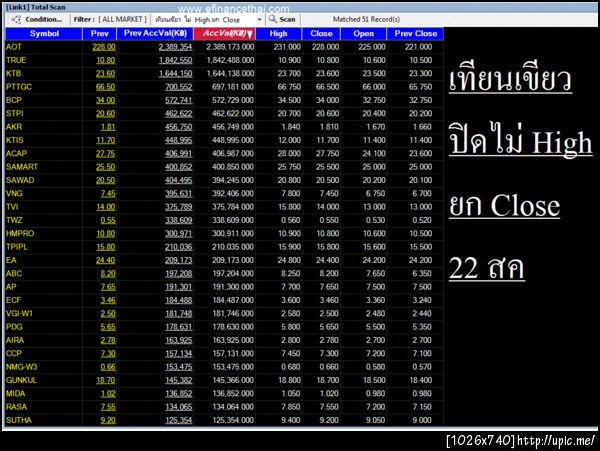
Task: Select the SAWAD symbol
Action: [x=20, y=180]
